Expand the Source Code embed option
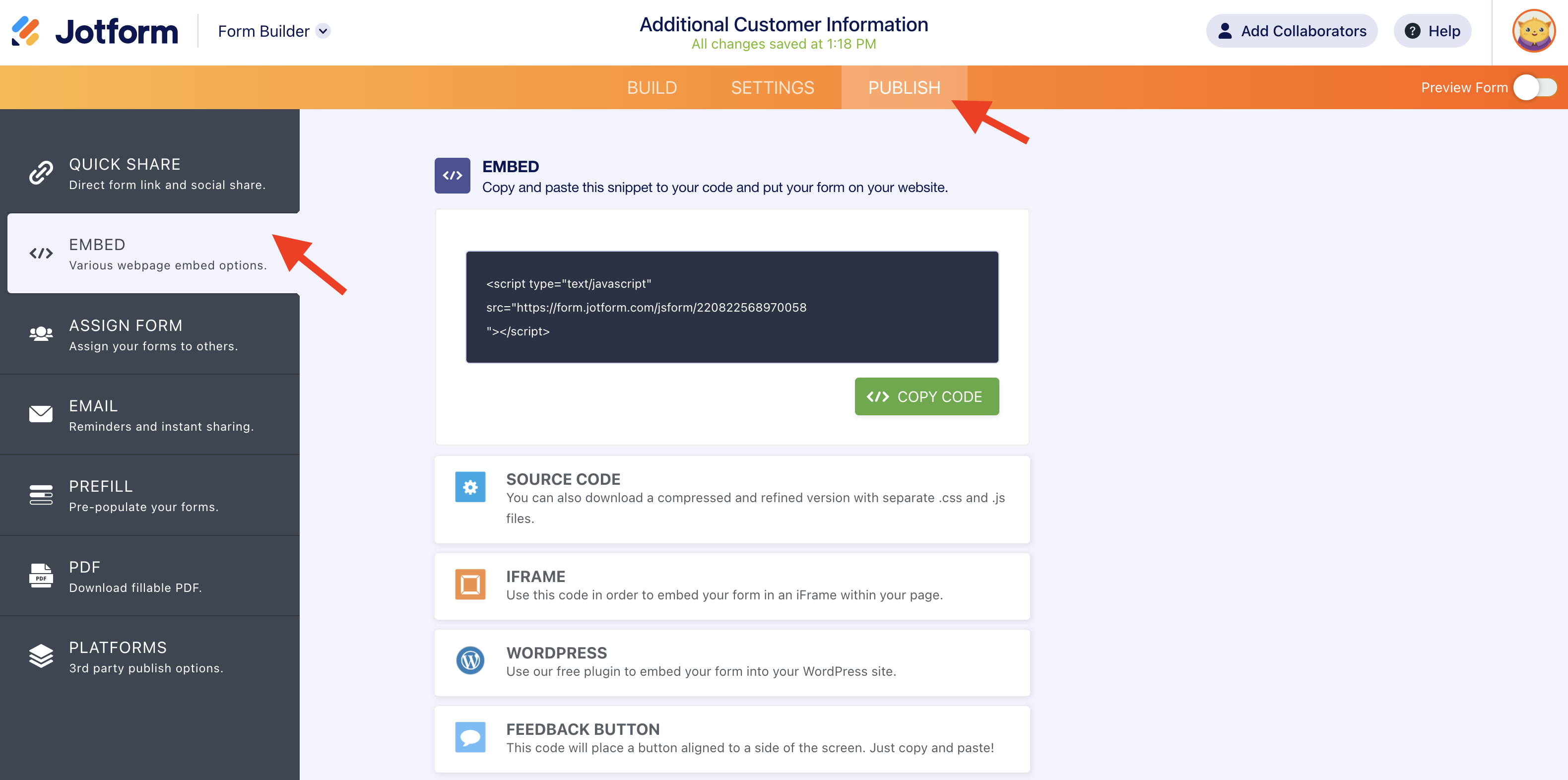The image size is (1568, 780). 732,499
